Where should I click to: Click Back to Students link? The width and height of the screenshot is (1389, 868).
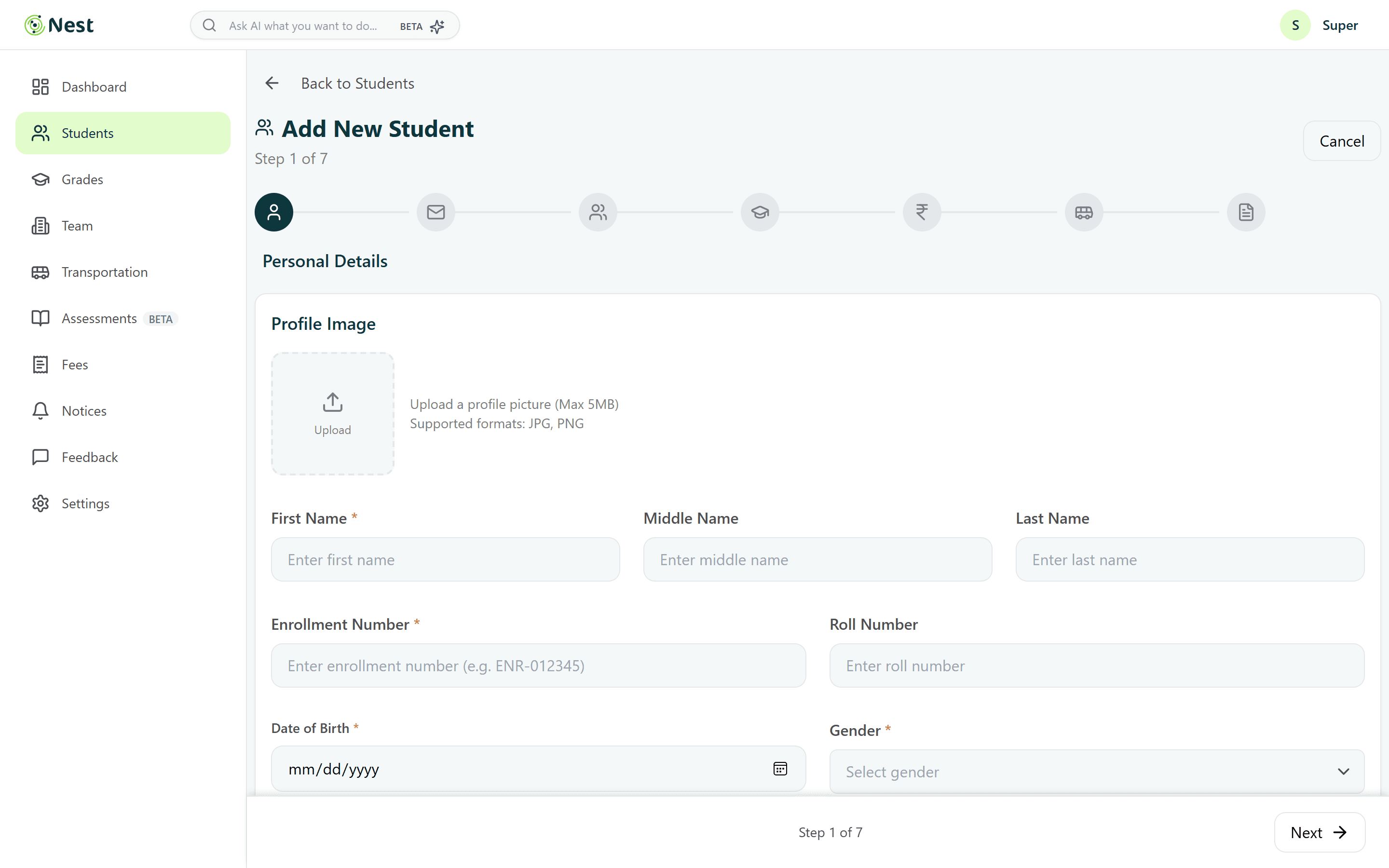pyautogui.click(x=357, y=83)
